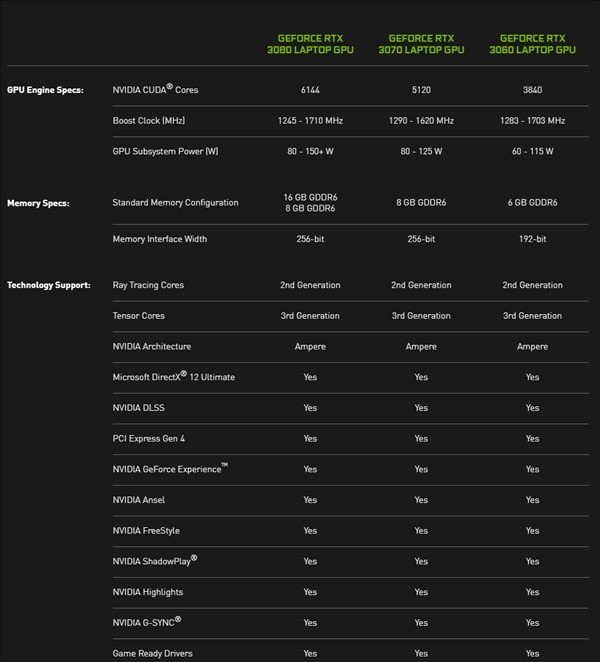
Task: Click the Standard Memory Configuration row label
Action: pyautogui.click(x=176, y=203)
